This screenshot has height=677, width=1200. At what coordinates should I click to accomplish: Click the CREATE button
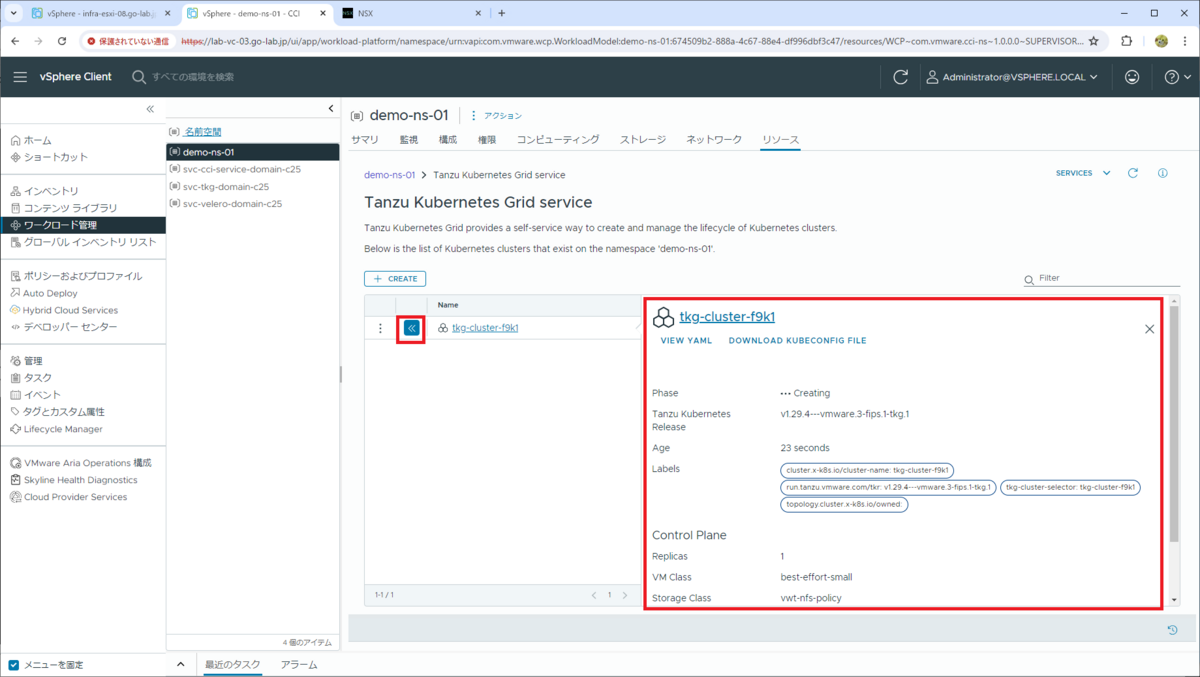pos(394,278)
